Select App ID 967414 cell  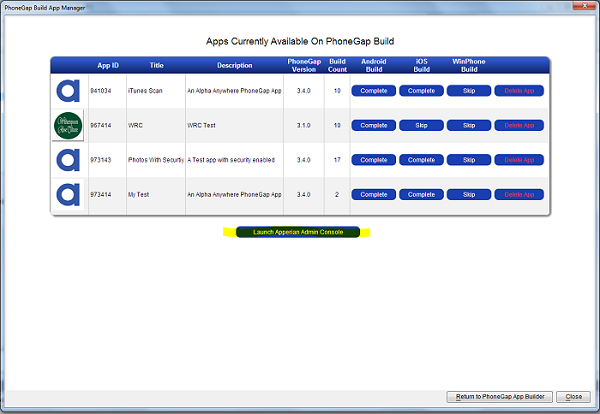pyautogui.click(x=101, y=126)
